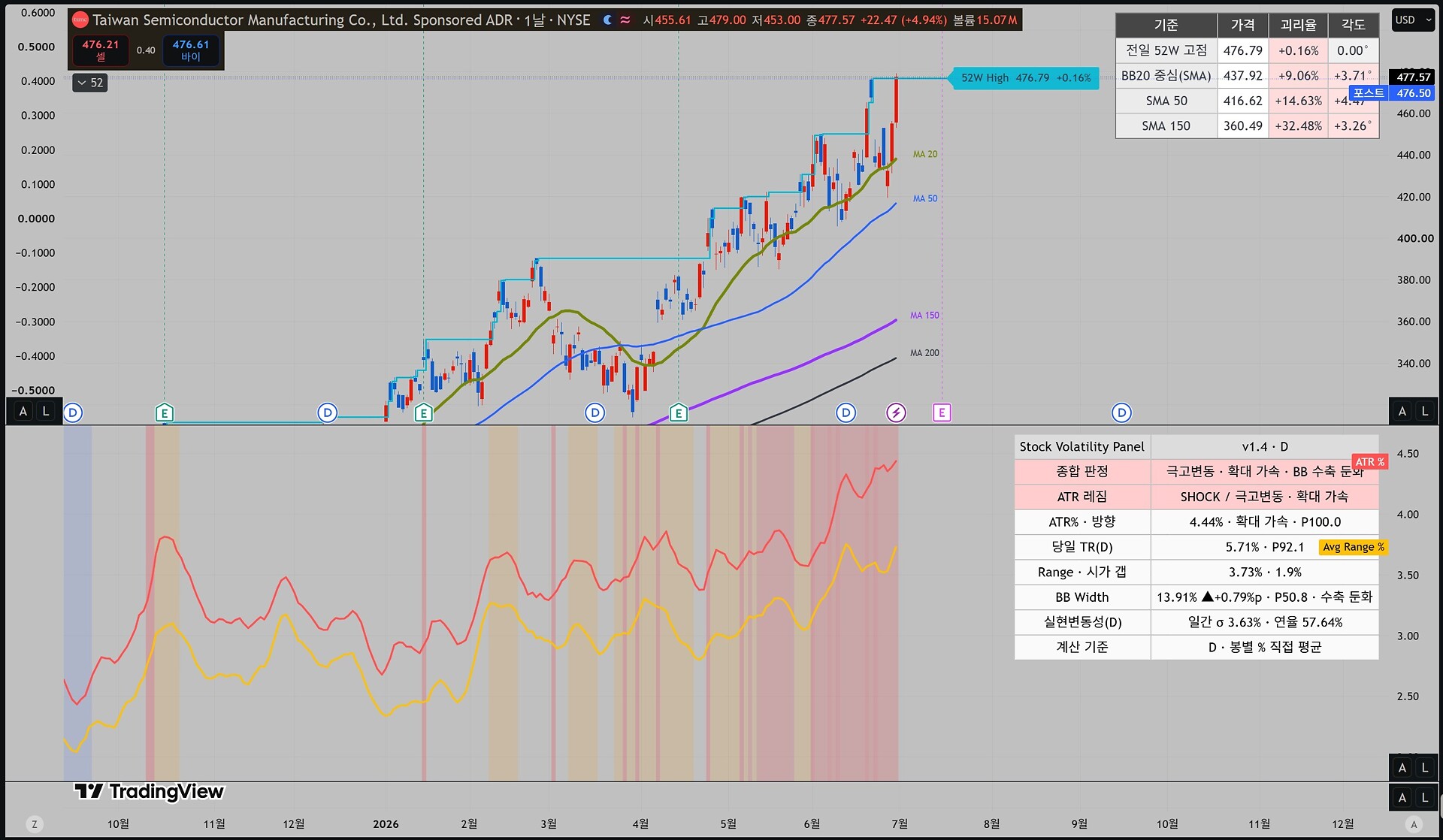Screen dimensions: 1443x840
Task: Toggle log scale on the volatility pane
Action: click(x=1424, y=768)
